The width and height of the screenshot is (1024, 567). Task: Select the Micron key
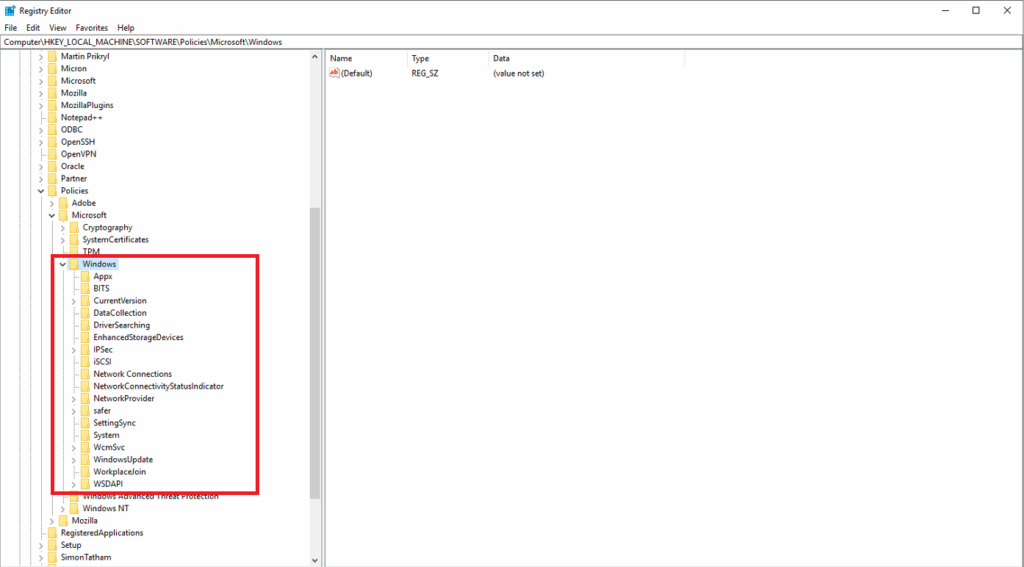[x=74, y=69]
